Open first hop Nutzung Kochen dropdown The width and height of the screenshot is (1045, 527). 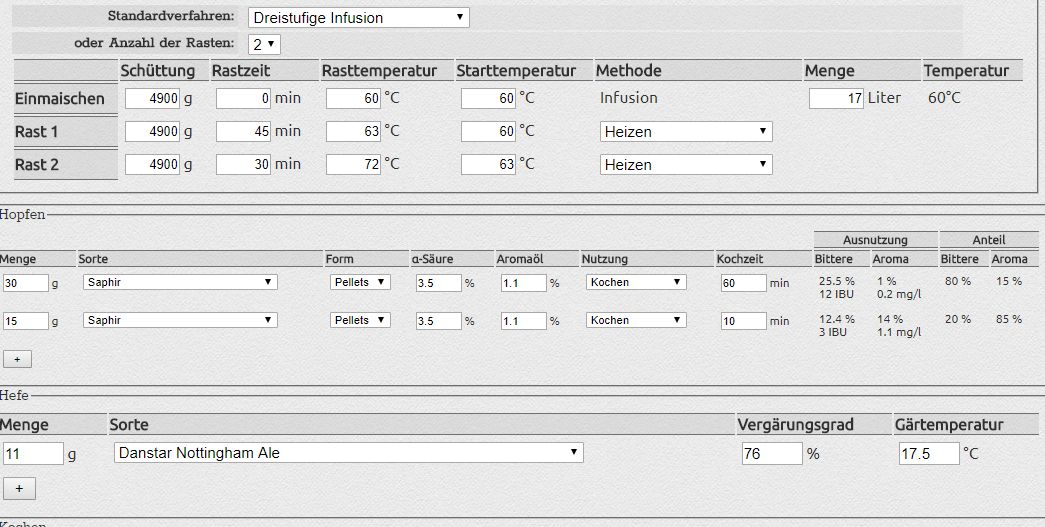tap(636, 283)
